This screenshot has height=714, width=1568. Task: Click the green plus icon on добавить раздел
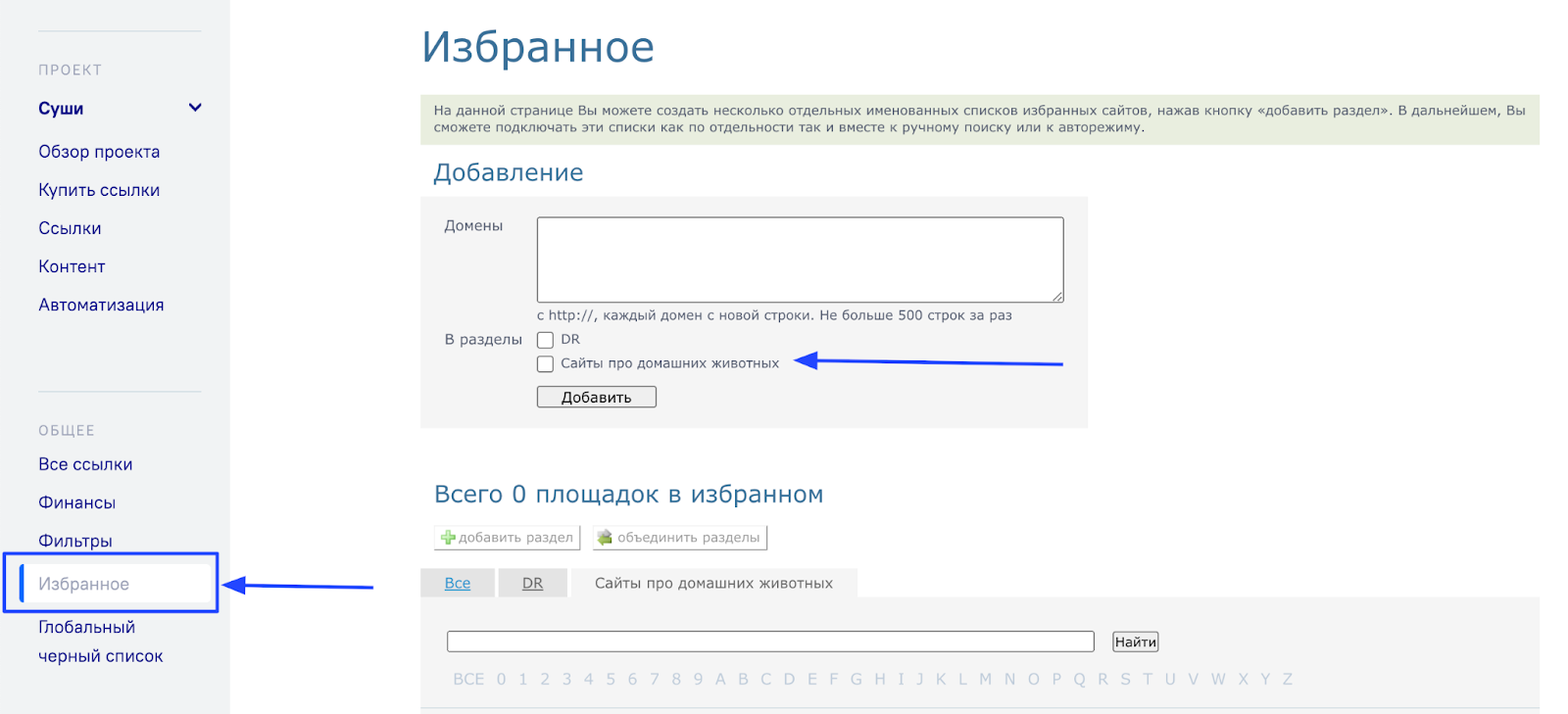tap(448, 538)
